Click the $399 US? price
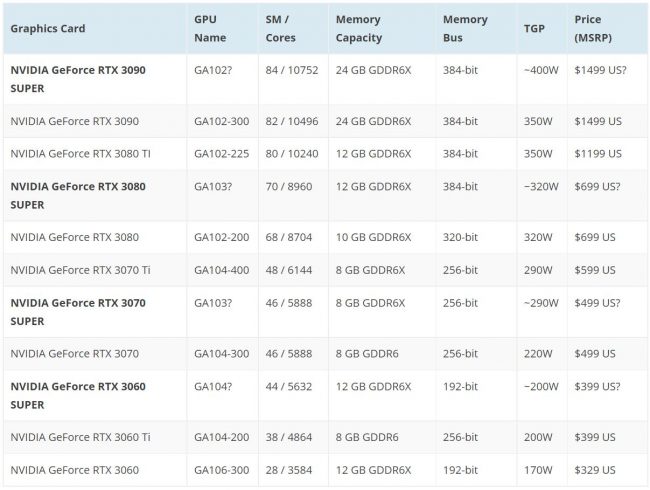This screenshot has width=650, height=490. (597, 387)
